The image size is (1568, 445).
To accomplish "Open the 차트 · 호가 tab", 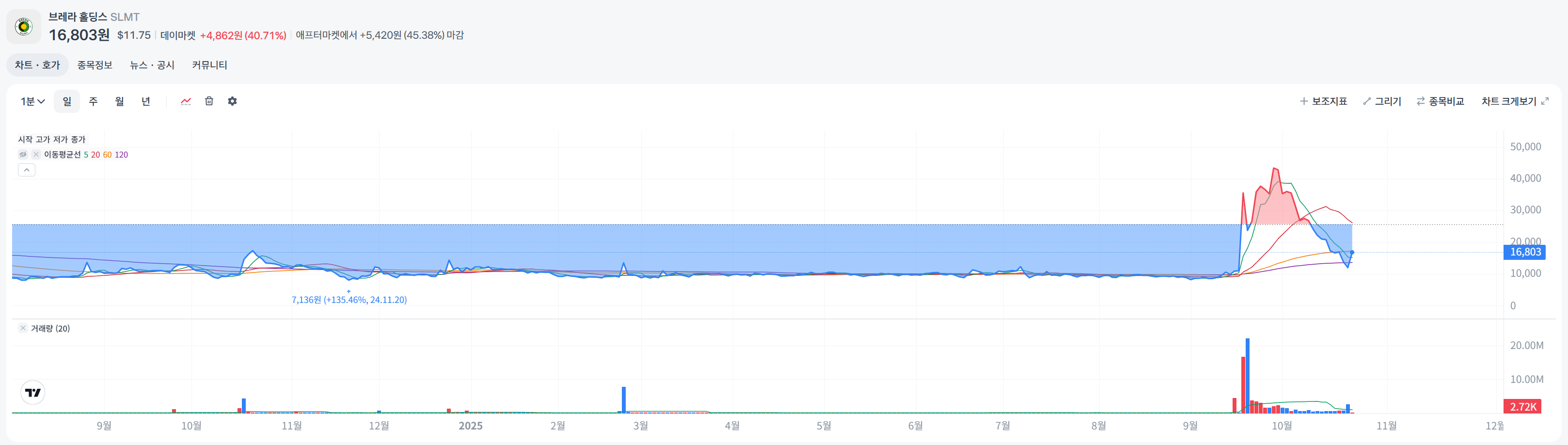I will (x=37, y=65).
